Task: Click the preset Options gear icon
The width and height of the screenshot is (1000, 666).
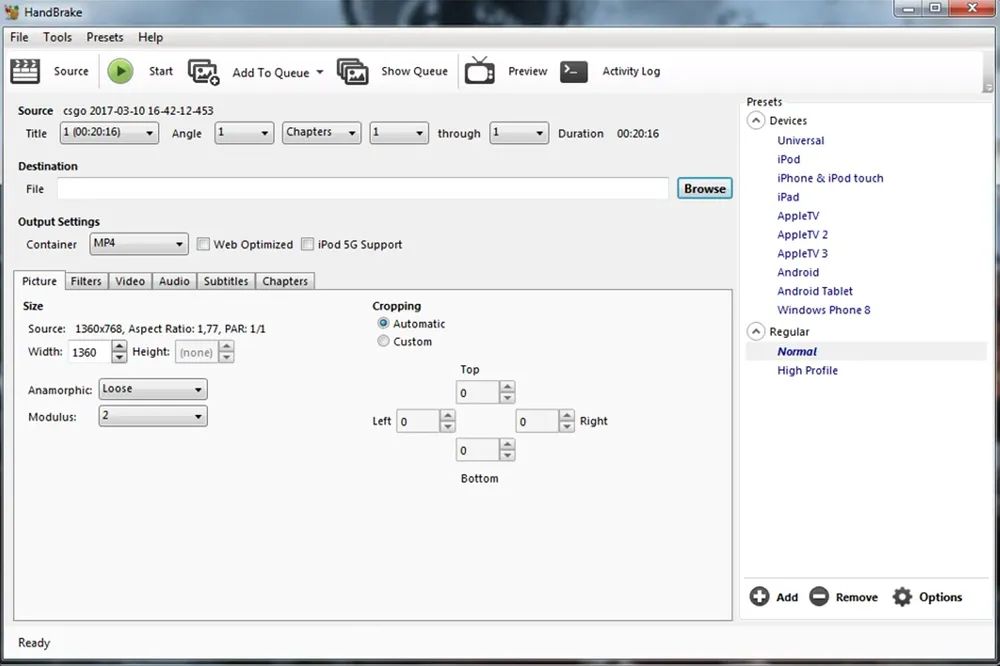Action: tap(902, 597)
